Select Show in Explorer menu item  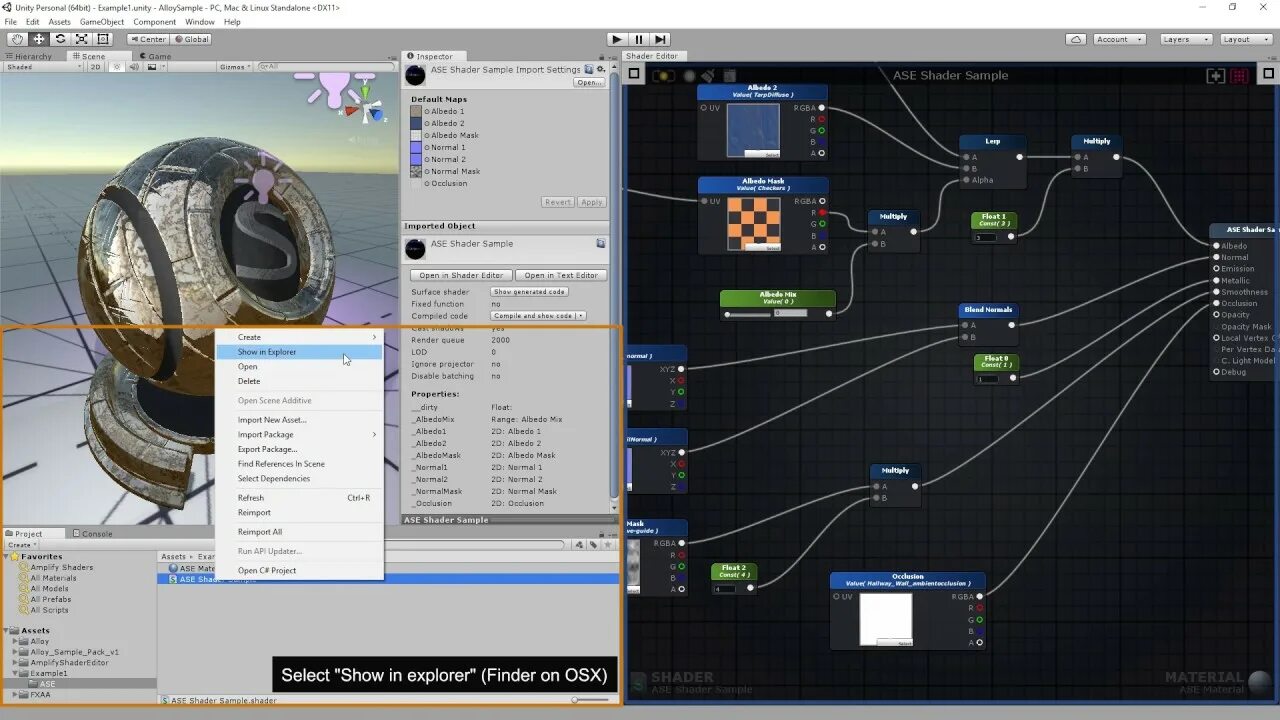(x=299, y=352)
